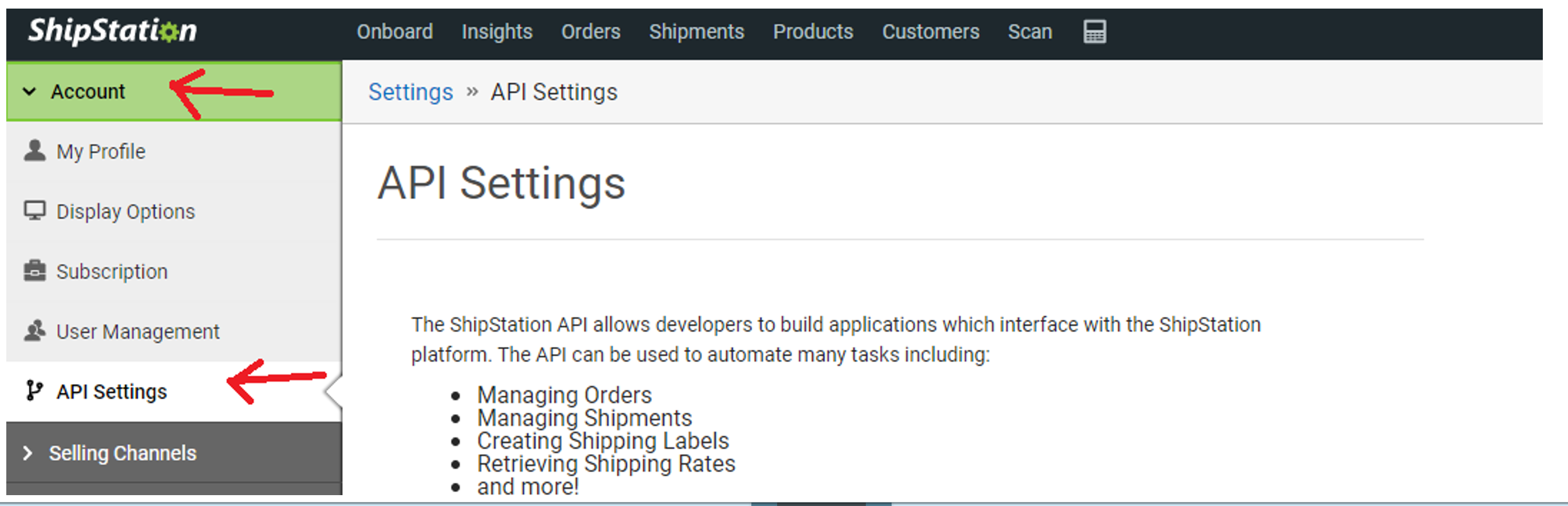This screenshot has height=506, width=1568.
Task: Click the Account section header label
Action: [x=88, y=92]
